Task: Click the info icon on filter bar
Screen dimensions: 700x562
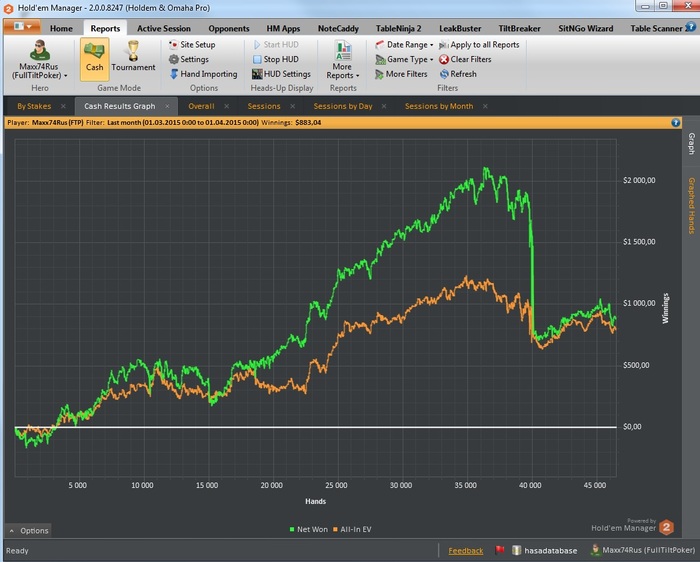Action: (675, 122)
